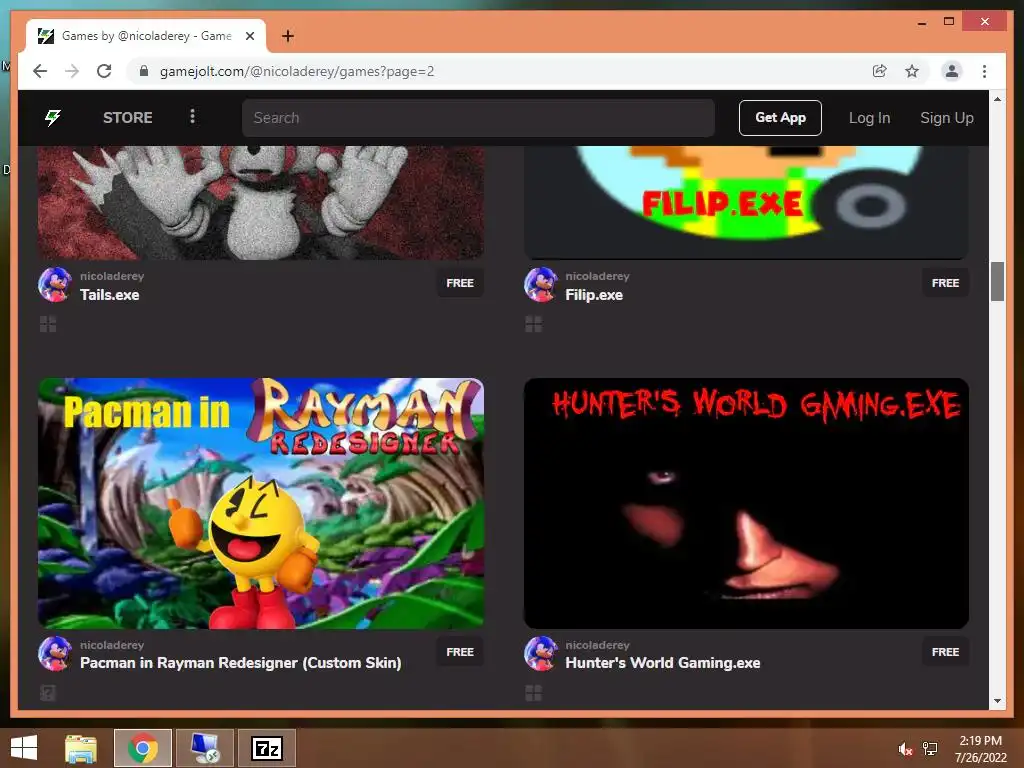The width and height of the screenshot is (1024, 768).
Task: Click the nicoladerey name above Tails.exe
Action: tap(112, 276)
